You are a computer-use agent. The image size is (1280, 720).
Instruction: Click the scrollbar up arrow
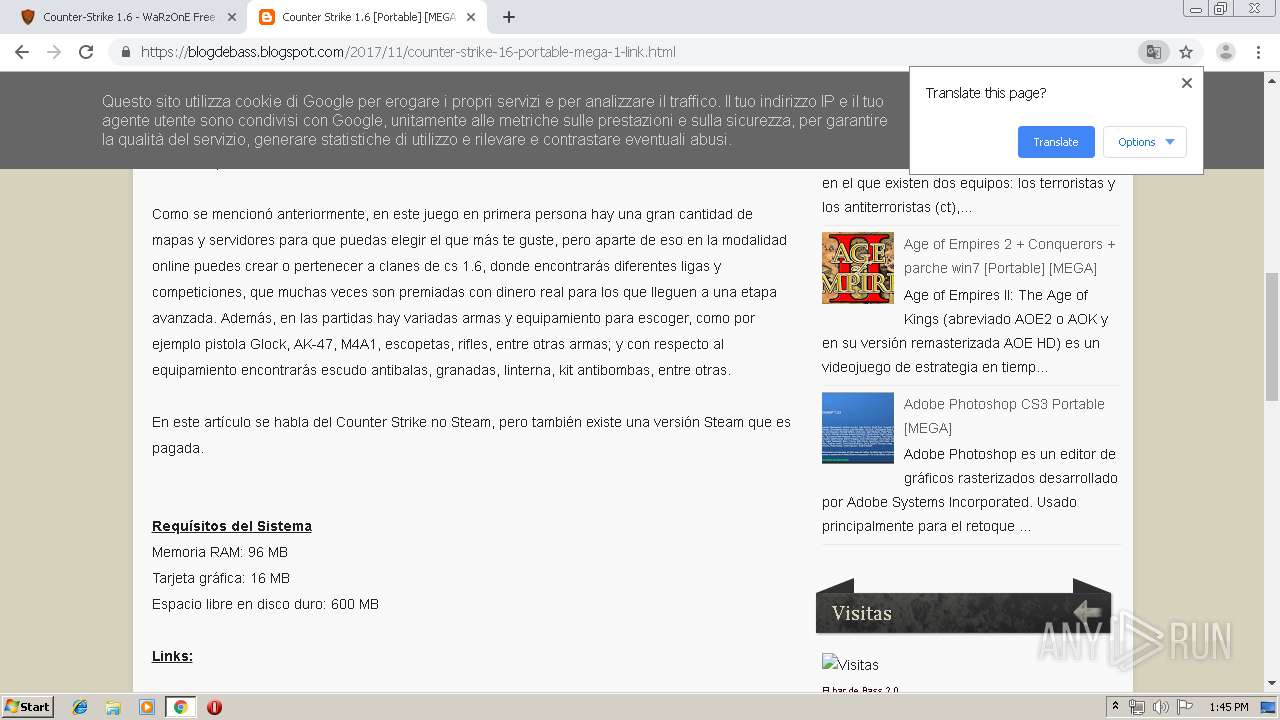coord(1272,79)
